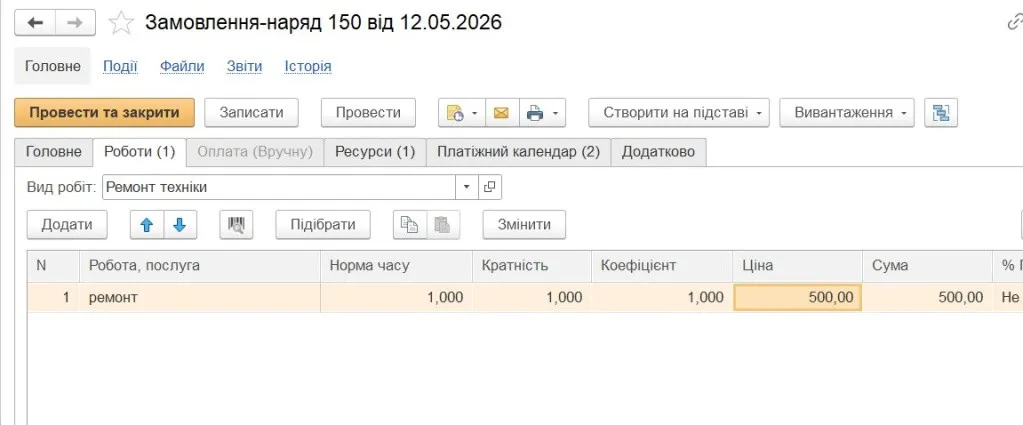Click the link icon at top right

[x=1015, y=23]
